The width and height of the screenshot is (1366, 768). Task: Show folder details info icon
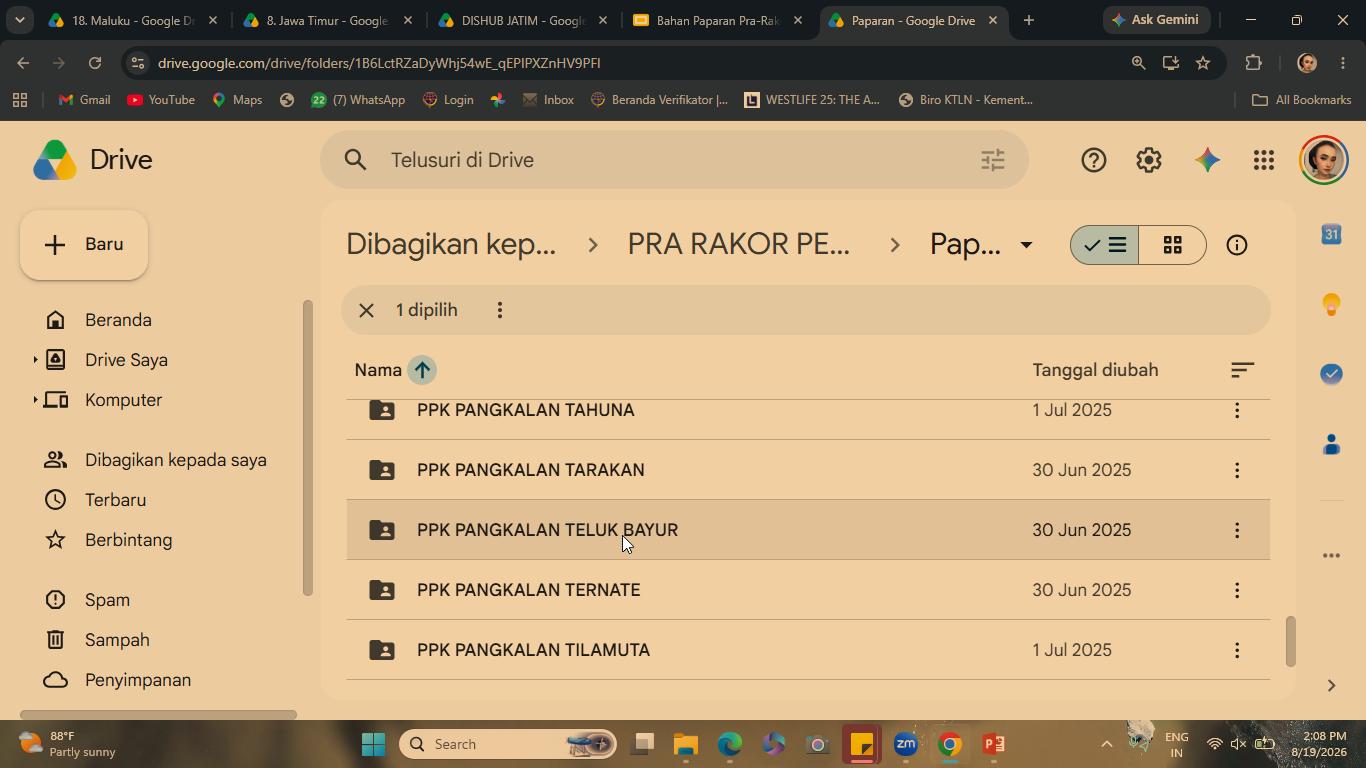point(1237,245)
